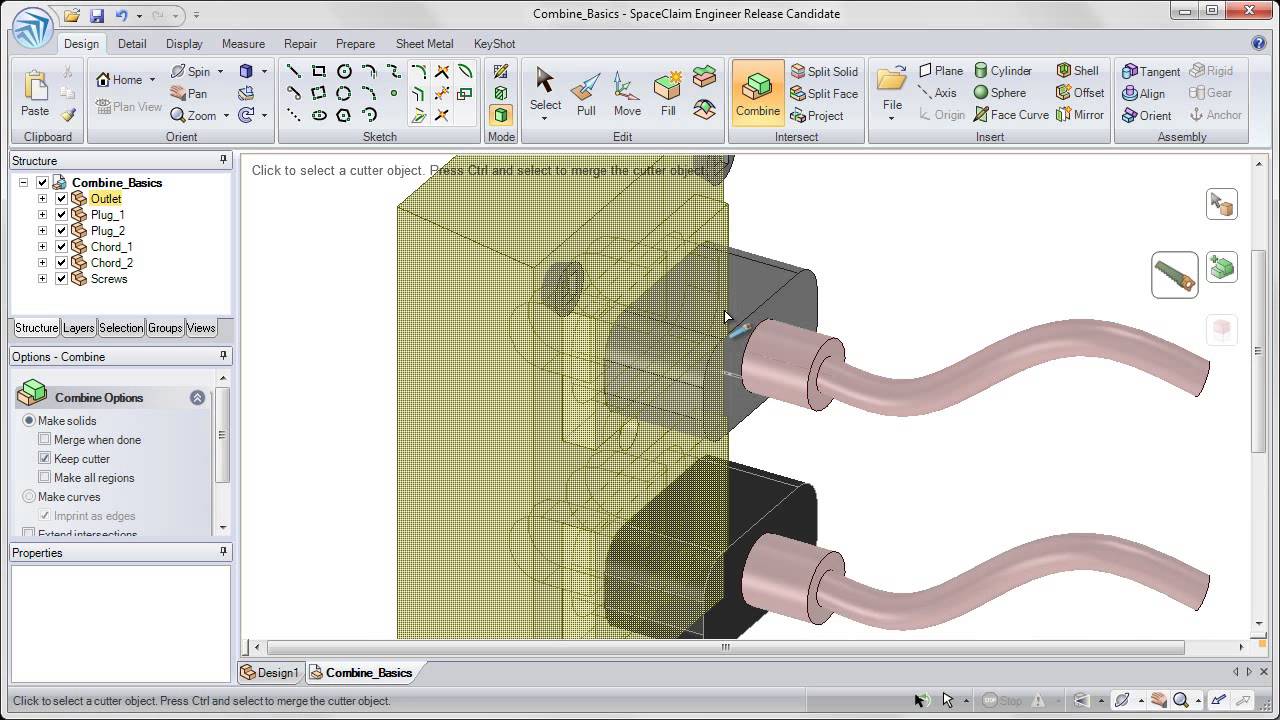Open the Spin dropdown arrow
Viewport: 1280px width, 720px height.
point(220,72)
